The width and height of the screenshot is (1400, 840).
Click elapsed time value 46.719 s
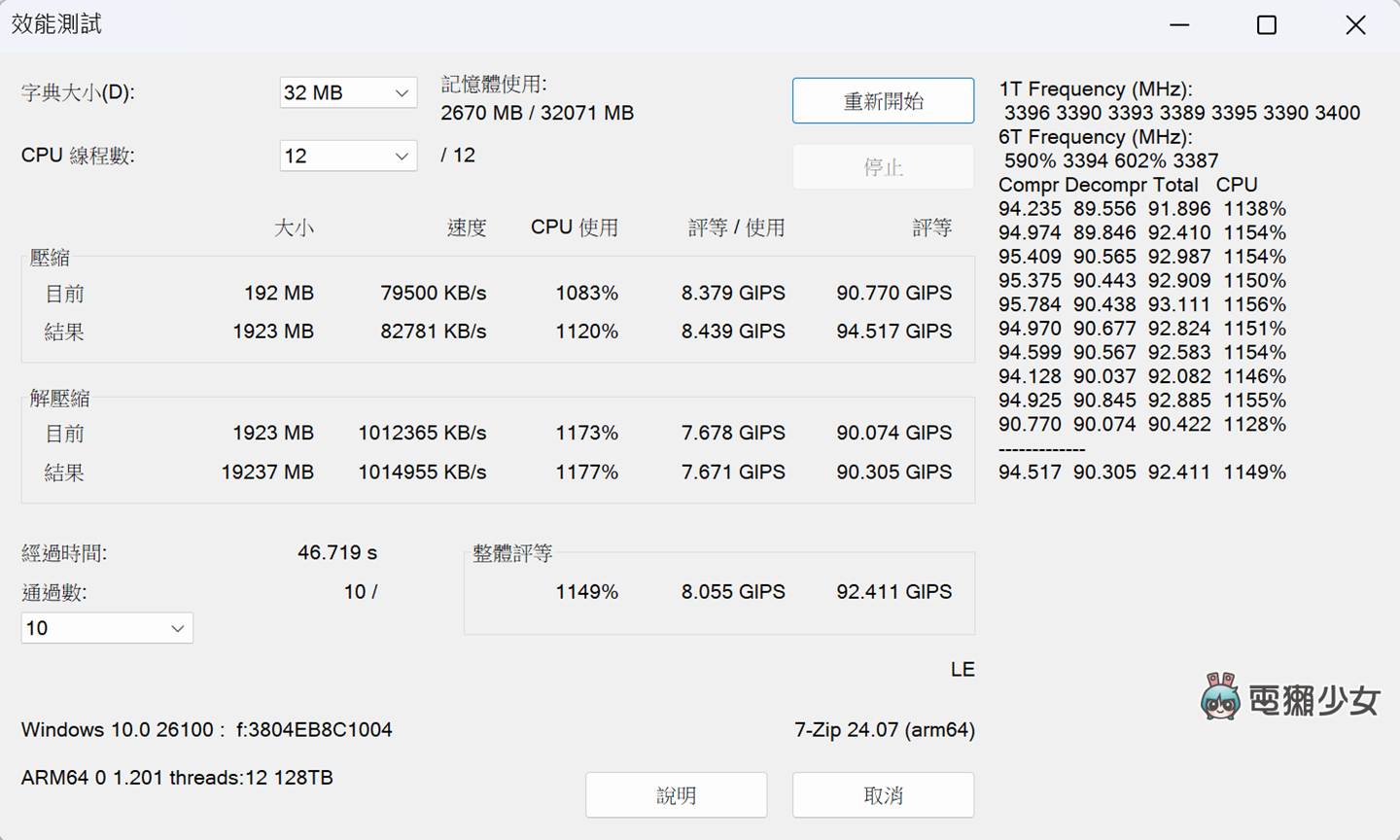(336, 552)
